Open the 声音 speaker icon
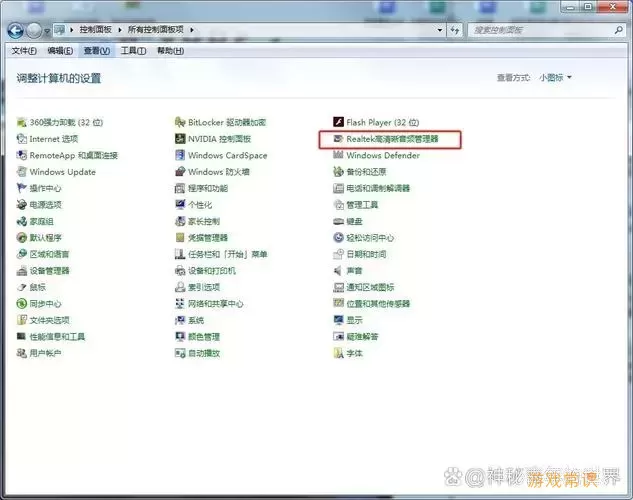This screenshot has width=633, height=500. click(x=338, y=271)
